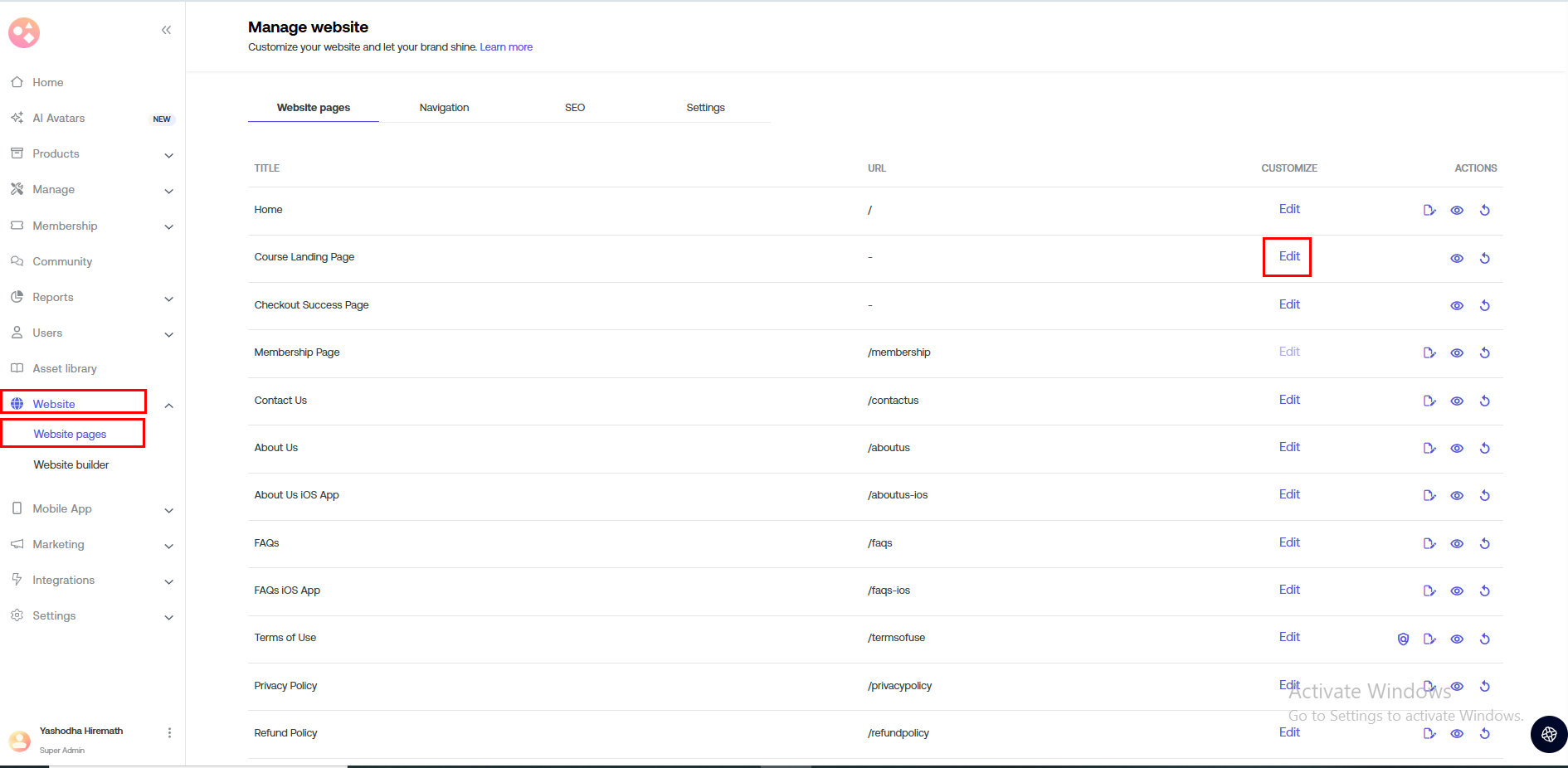This screenshot has height=768, width=1568.
Task: Collapse the sidebar with double-chevron icon
Action: click(166, 30)
